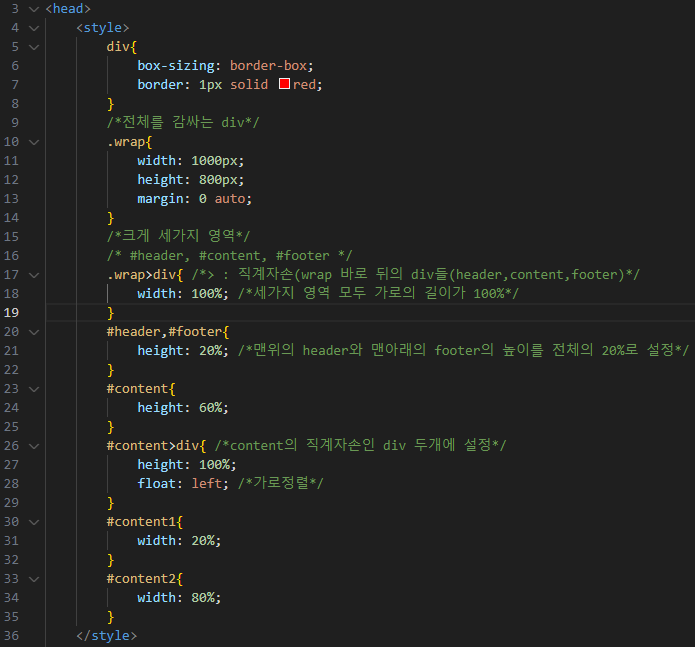
Task: Fold the .wrap rule on line 10
Action: coord(34,142)
